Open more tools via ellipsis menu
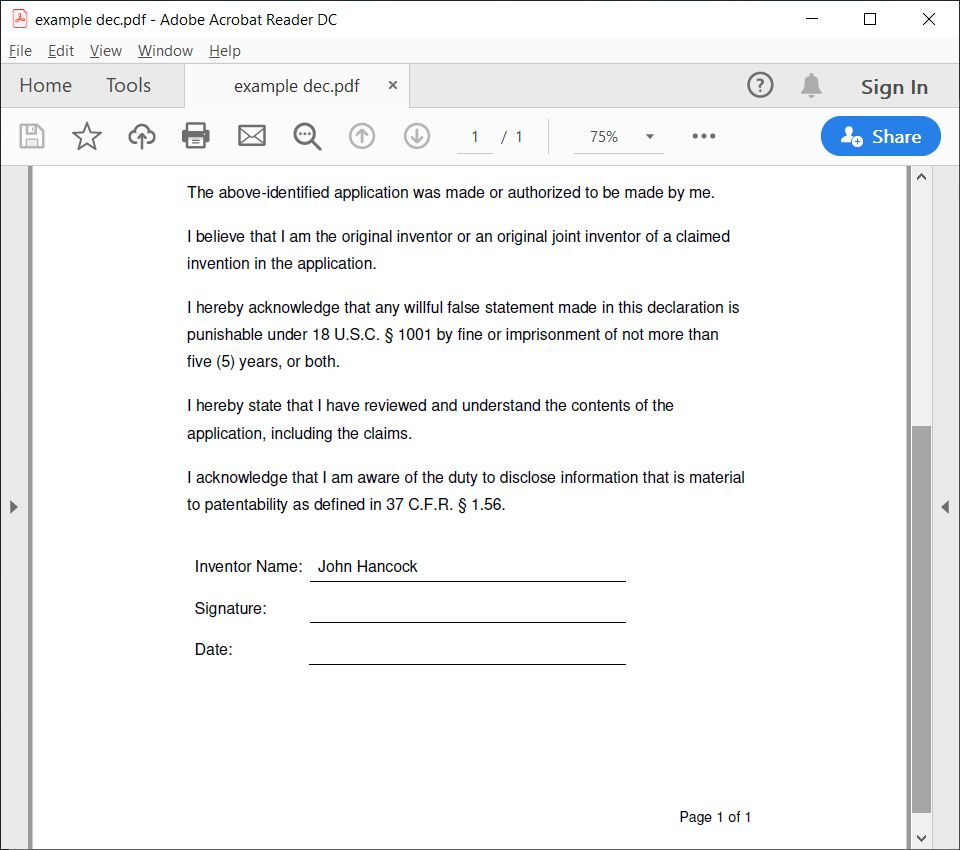The width and height of the screenshot is (960, 850). 703,136
